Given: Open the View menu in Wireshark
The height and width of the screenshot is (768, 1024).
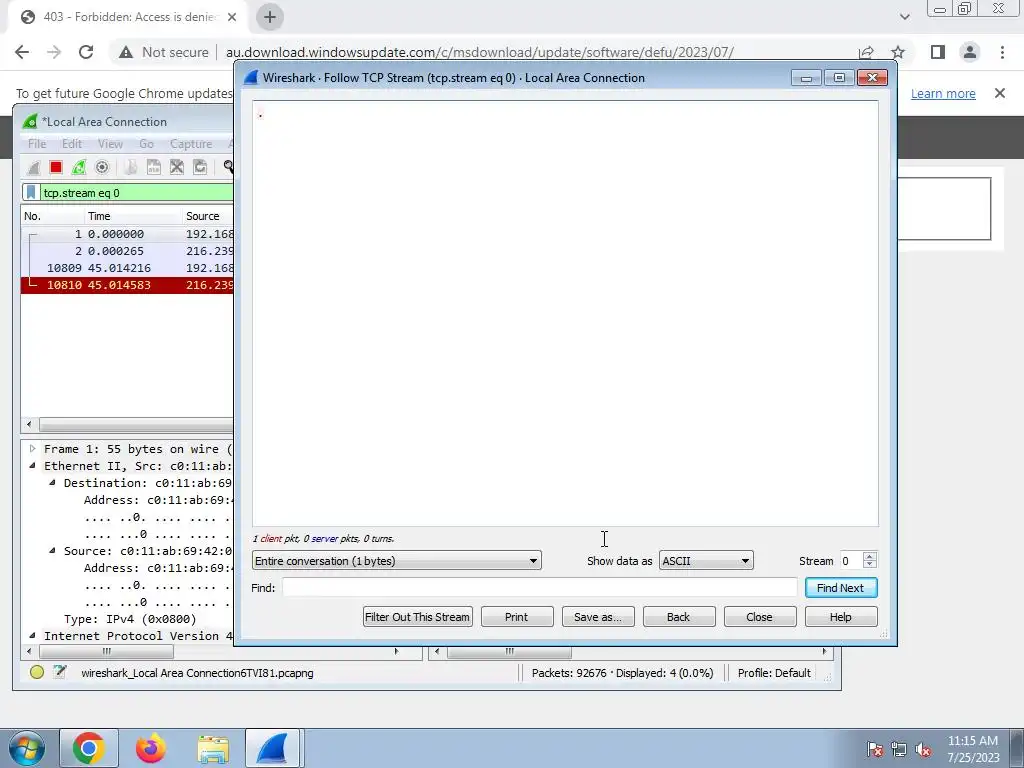Looking at the screenshot, I should click(x=110, y=144).
